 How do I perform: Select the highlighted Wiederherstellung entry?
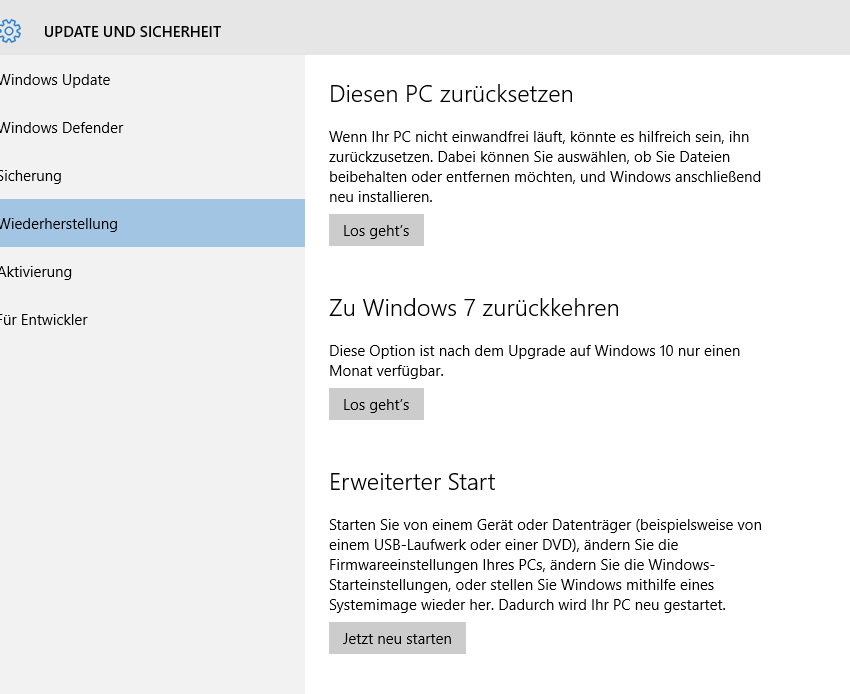point(152,223)
